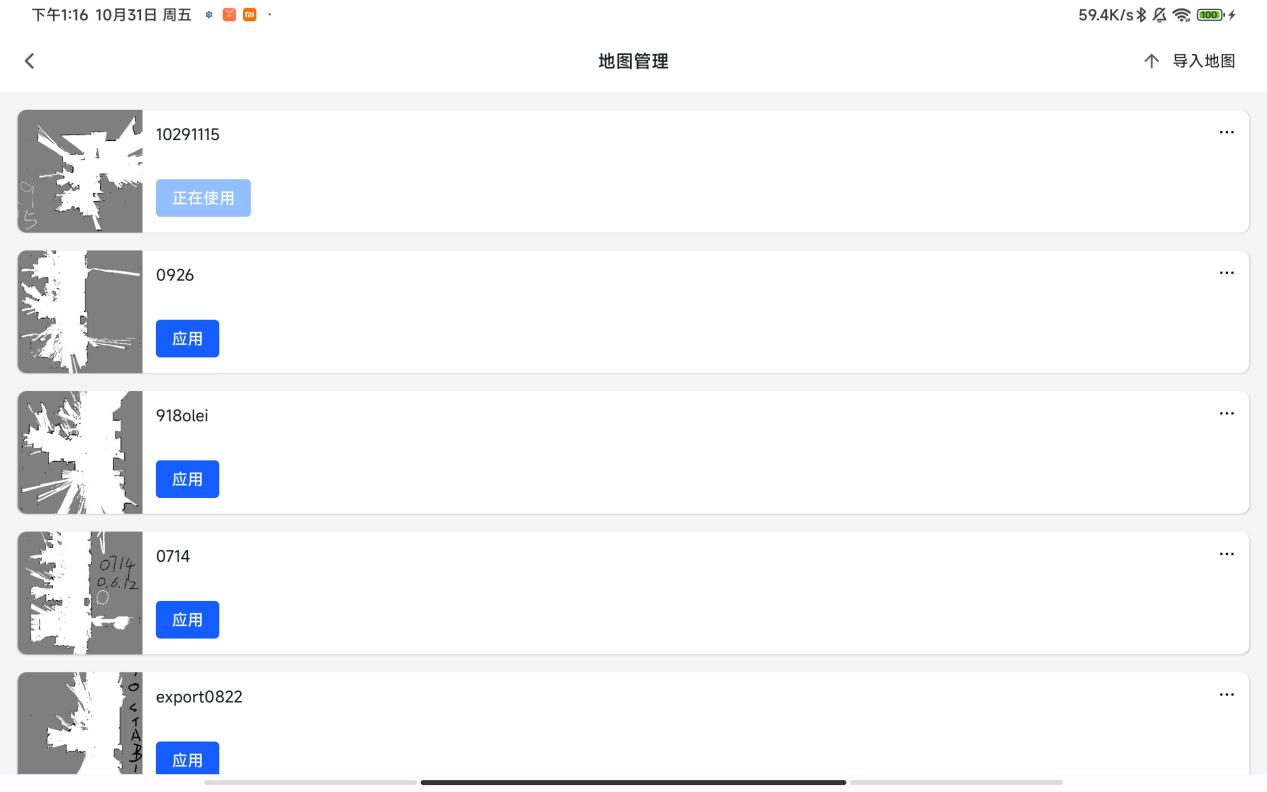This screenshot has height=792, width=1267.
Task: Open the ellipsis menu for export0822
Action: click(1226, 694)
